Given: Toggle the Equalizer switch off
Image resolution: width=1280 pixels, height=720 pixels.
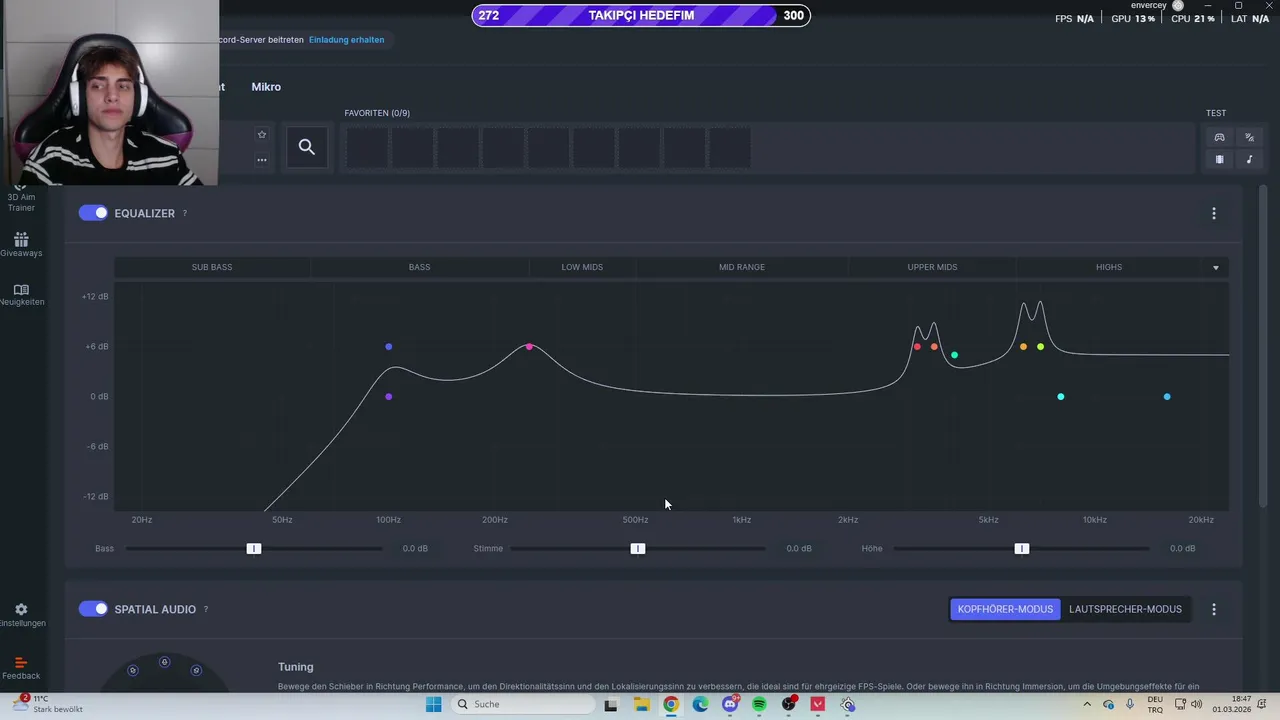Looking at the screenshot, I should [x=93, y=213].
